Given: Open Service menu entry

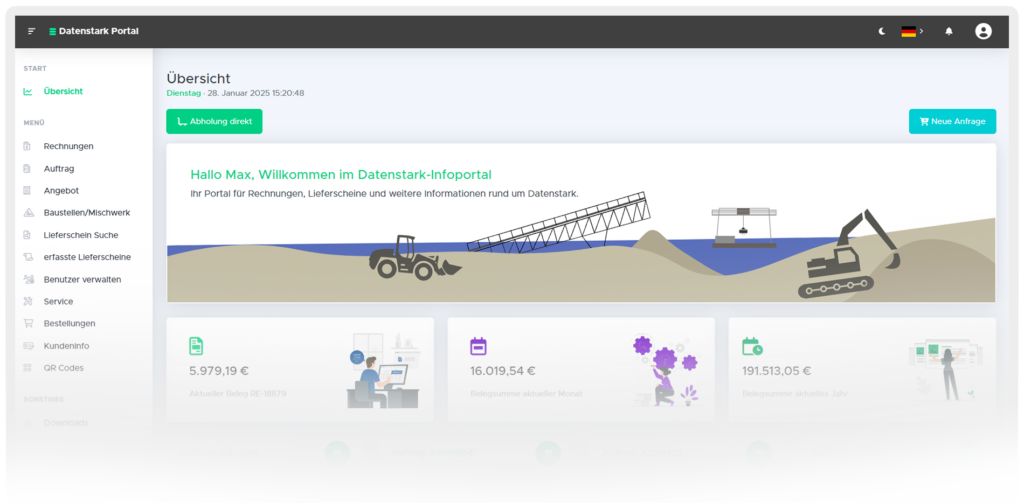Looking at the screenshot, I should pos(58,302).
